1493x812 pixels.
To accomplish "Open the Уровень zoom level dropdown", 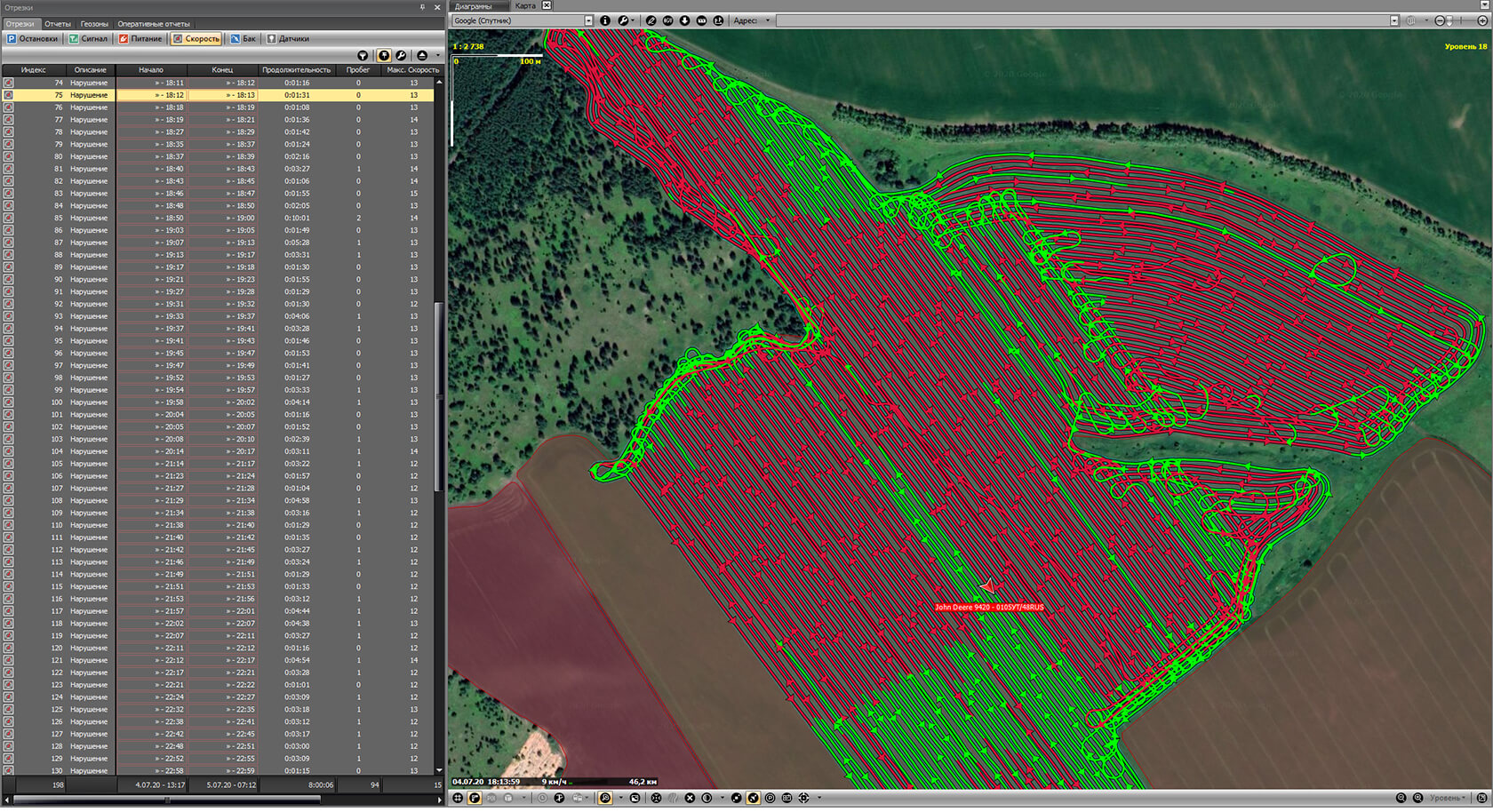I will coord(1449,798).
